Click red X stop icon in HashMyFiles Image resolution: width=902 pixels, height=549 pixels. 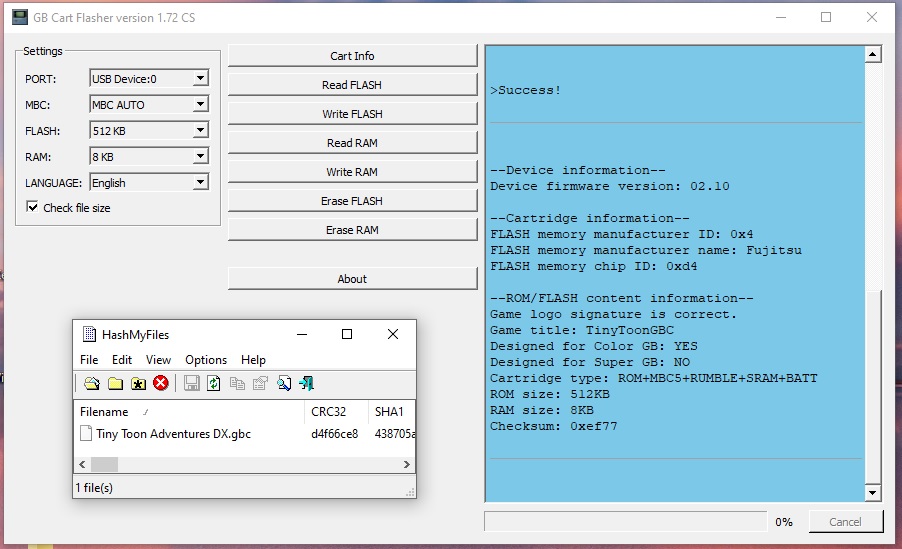[161, 383]
